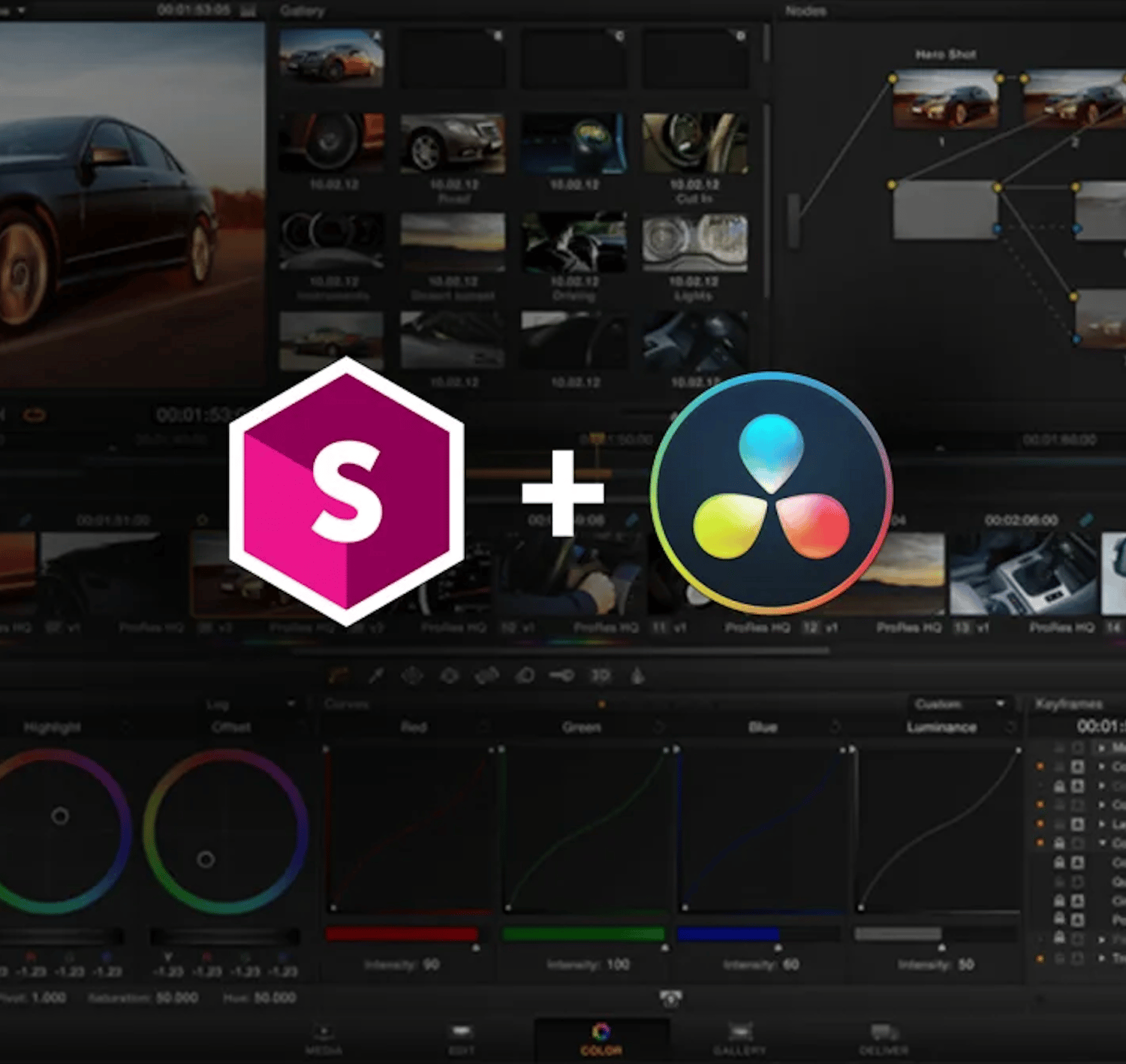
Task: Reset the Green curve with its reset icon
Action: [659, 727]
